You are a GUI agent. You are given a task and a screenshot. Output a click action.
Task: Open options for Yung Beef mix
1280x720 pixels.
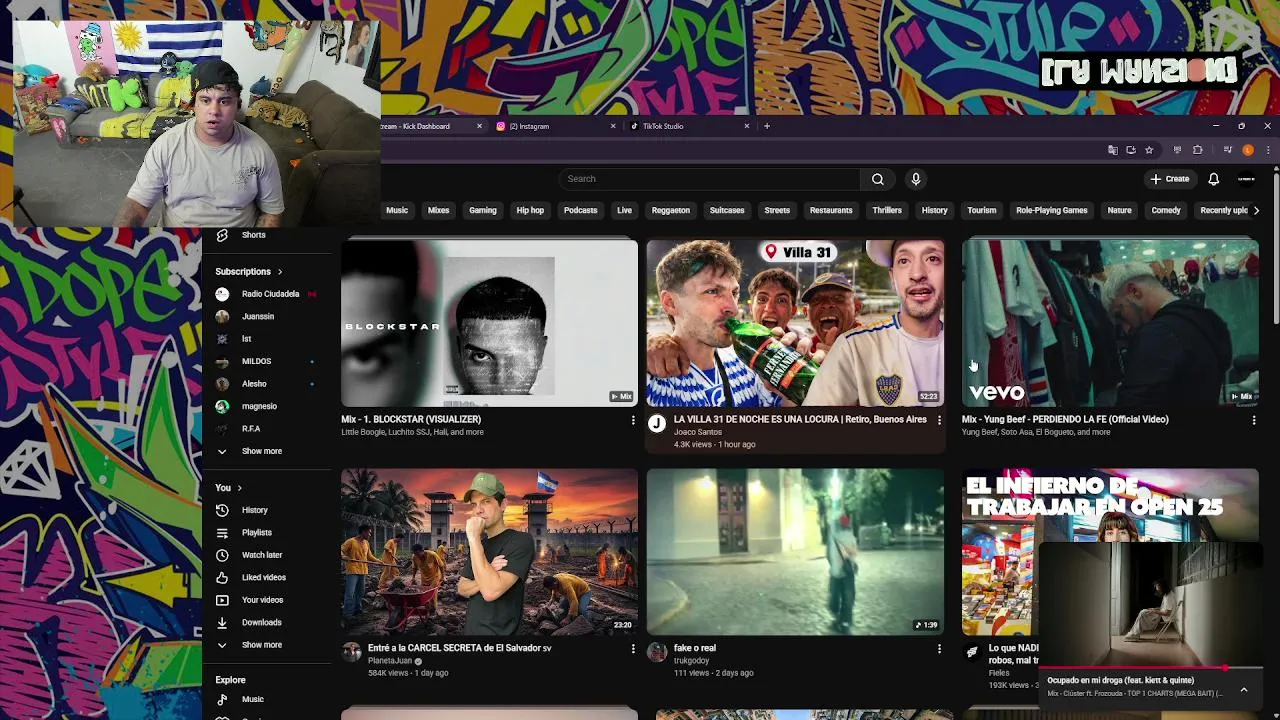(1254, 420)
